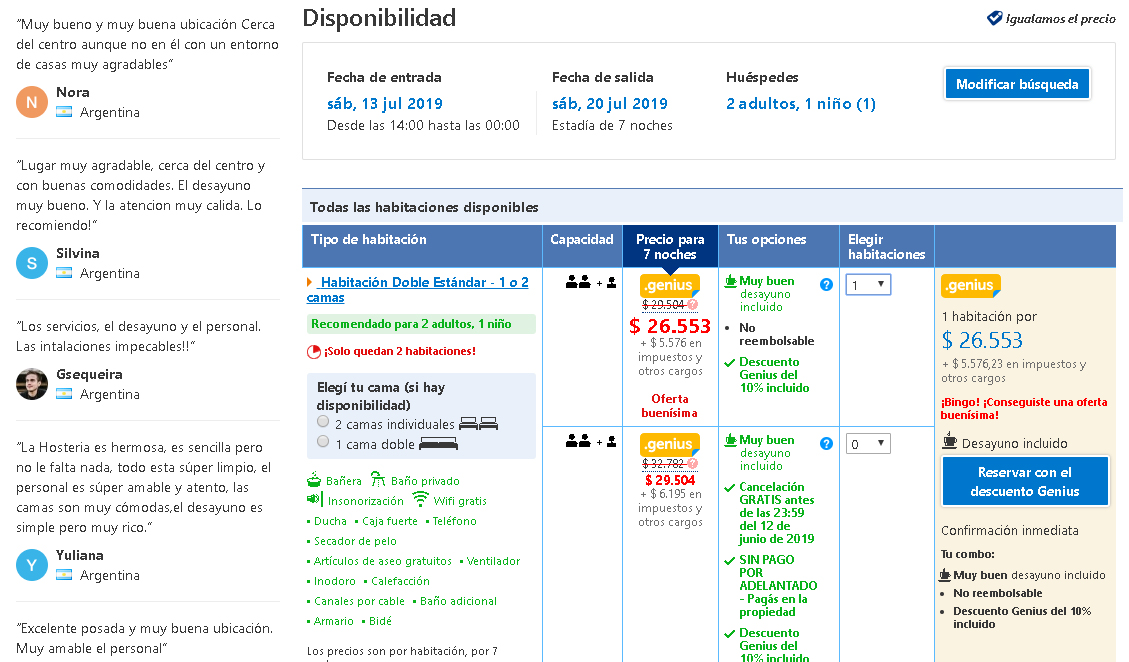
Task: Change check-out date sáb, 20 jul 2019
Action: 610,104
